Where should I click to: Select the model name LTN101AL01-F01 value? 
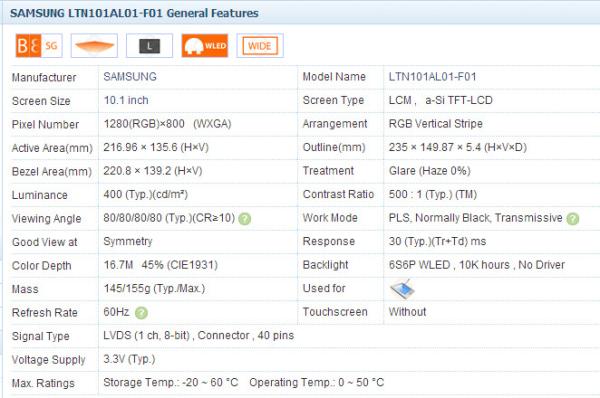tap(432, 77)
